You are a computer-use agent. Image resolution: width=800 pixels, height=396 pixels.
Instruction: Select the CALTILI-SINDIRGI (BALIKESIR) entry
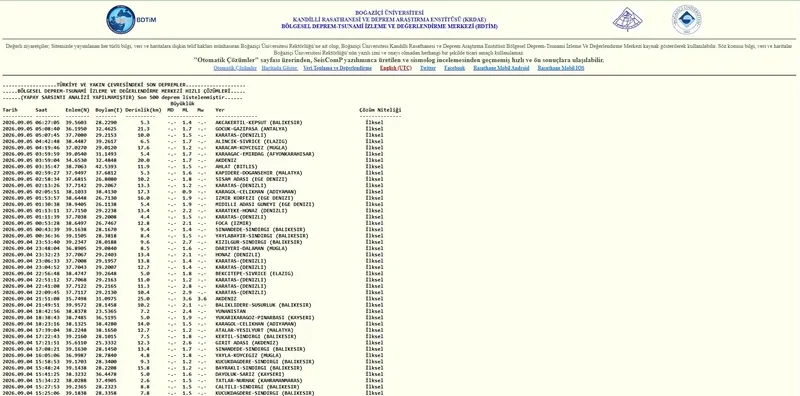coord(257,387)
